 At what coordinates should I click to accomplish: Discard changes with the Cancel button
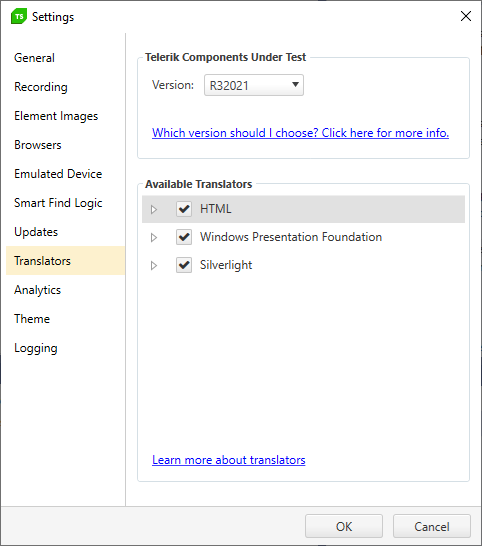[x=432, y=526]
